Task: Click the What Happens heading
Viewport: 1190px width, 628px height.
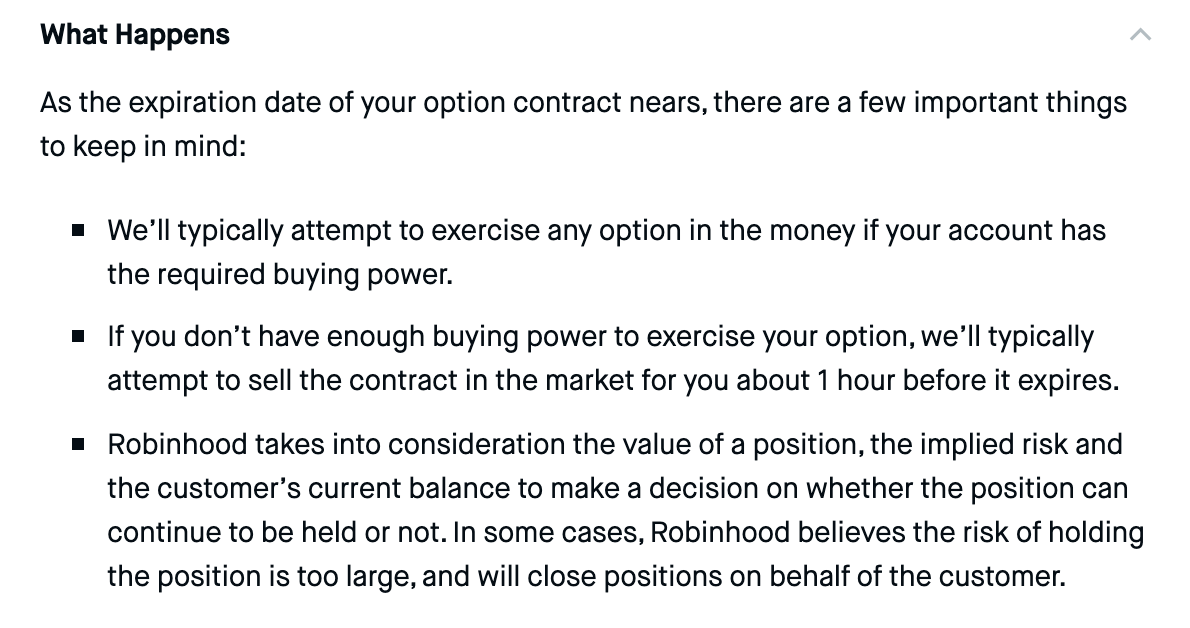Action: coord(135,35)
